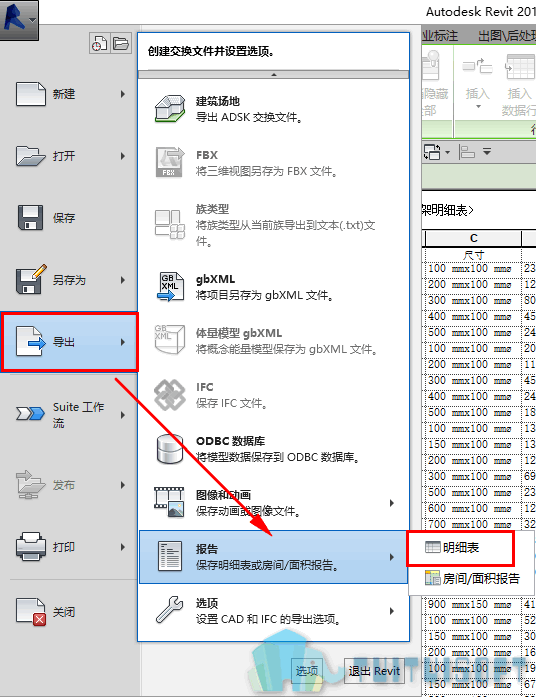The height and width of the screenshot is (697, 536).
Task: Expand the 新建 submenu arrow
Action: coord(123,94)
